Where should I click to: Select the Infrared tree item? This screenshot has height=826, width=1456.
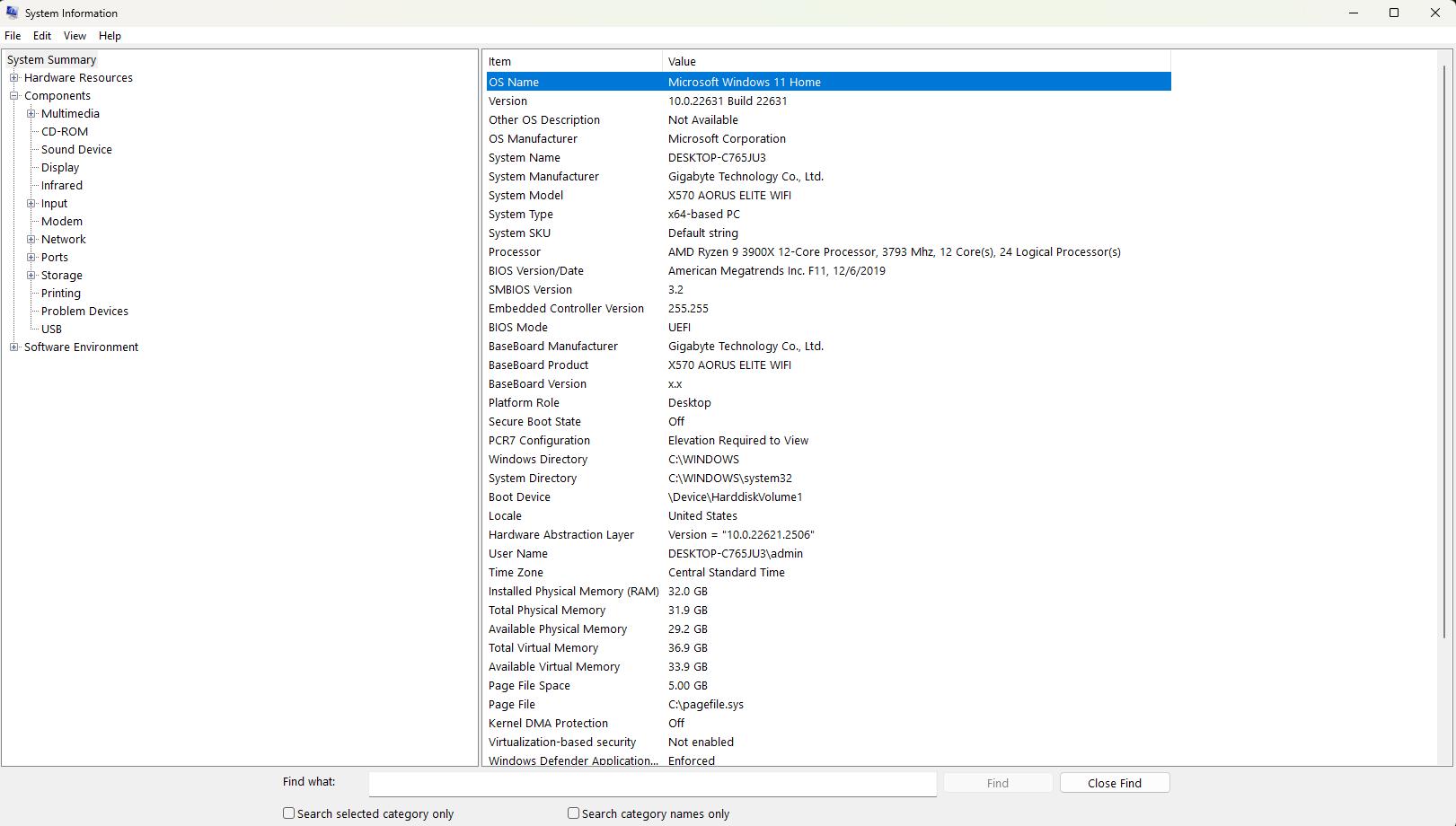(x=62, y=186)
